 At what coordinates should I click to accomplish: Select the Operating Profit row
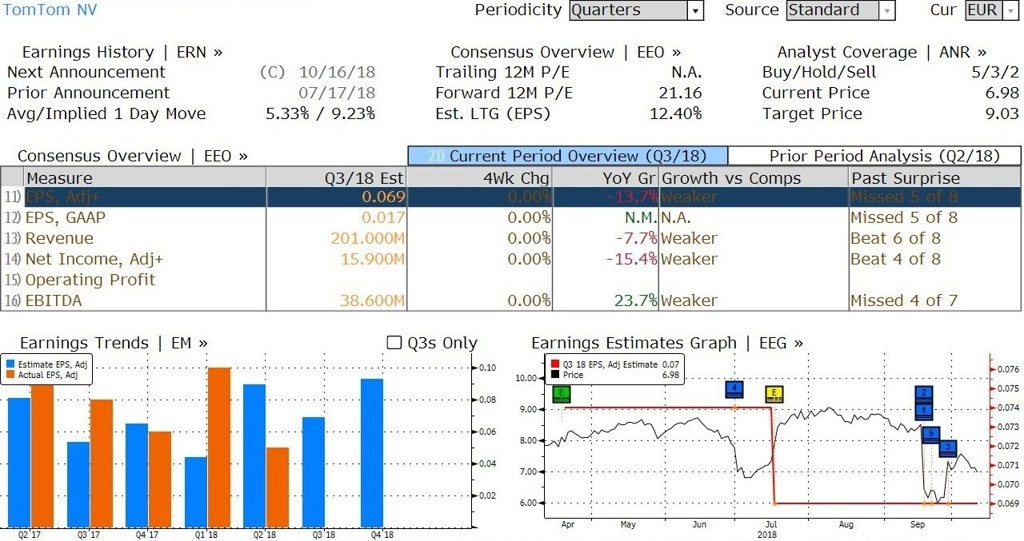[511, 280]
